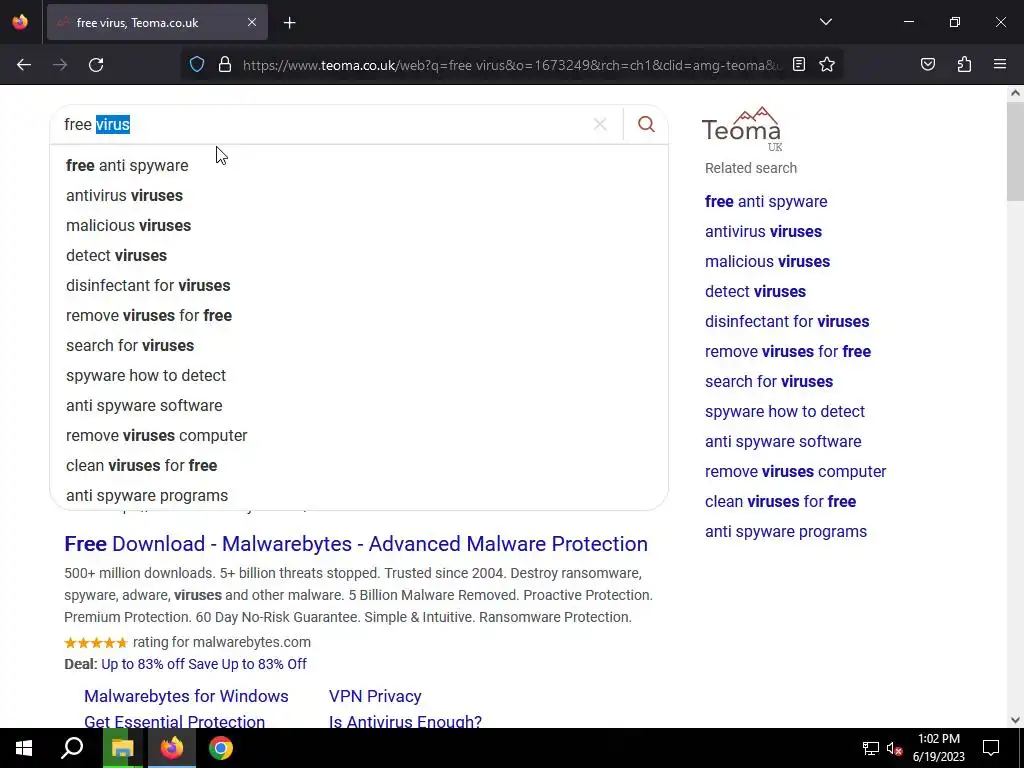1024x768 pixels.
Task: Open the 'Up to 83% off' deal link
Action: [204, 664]
